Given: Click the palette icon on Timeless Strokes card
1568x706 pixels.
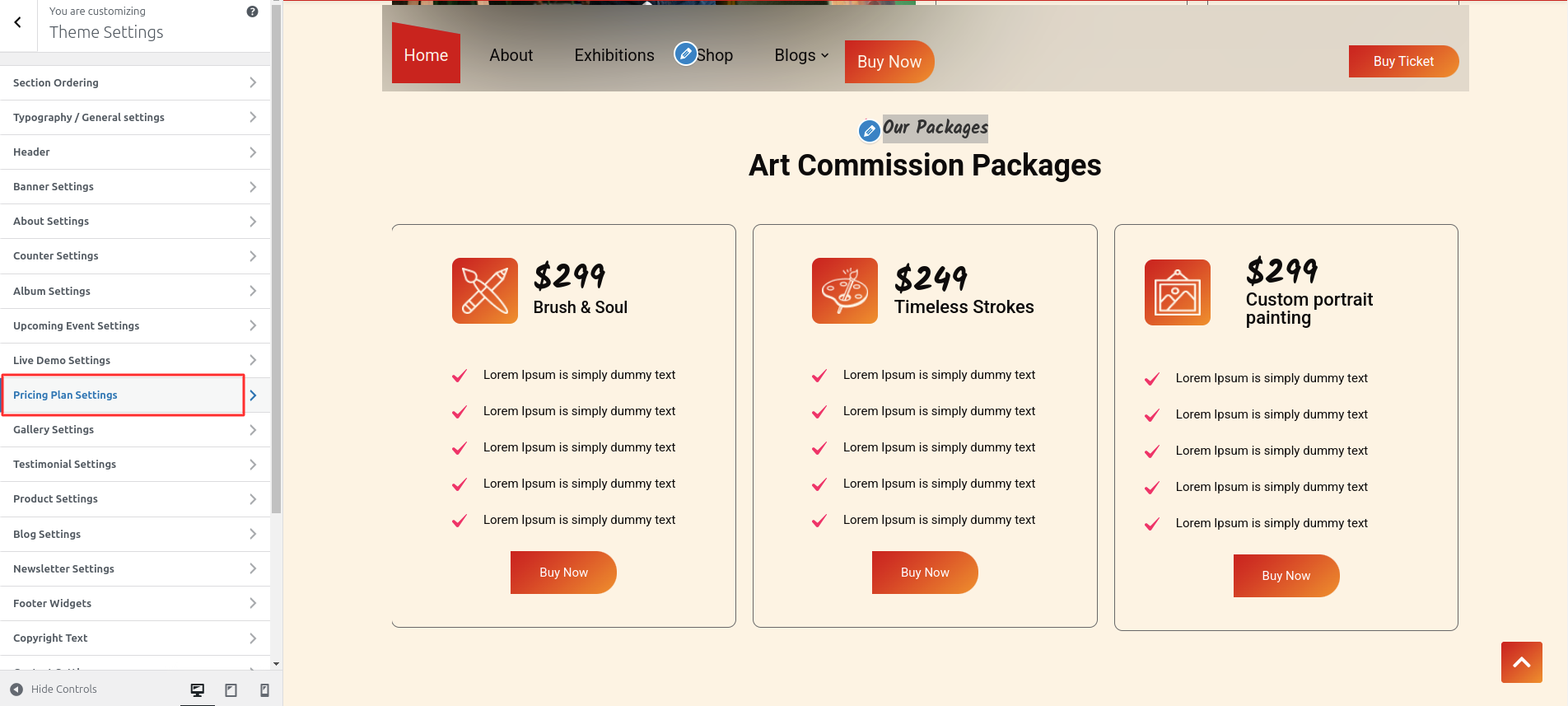Looking at the screenshot, I should pyautogui.click(x=845, y=290).
